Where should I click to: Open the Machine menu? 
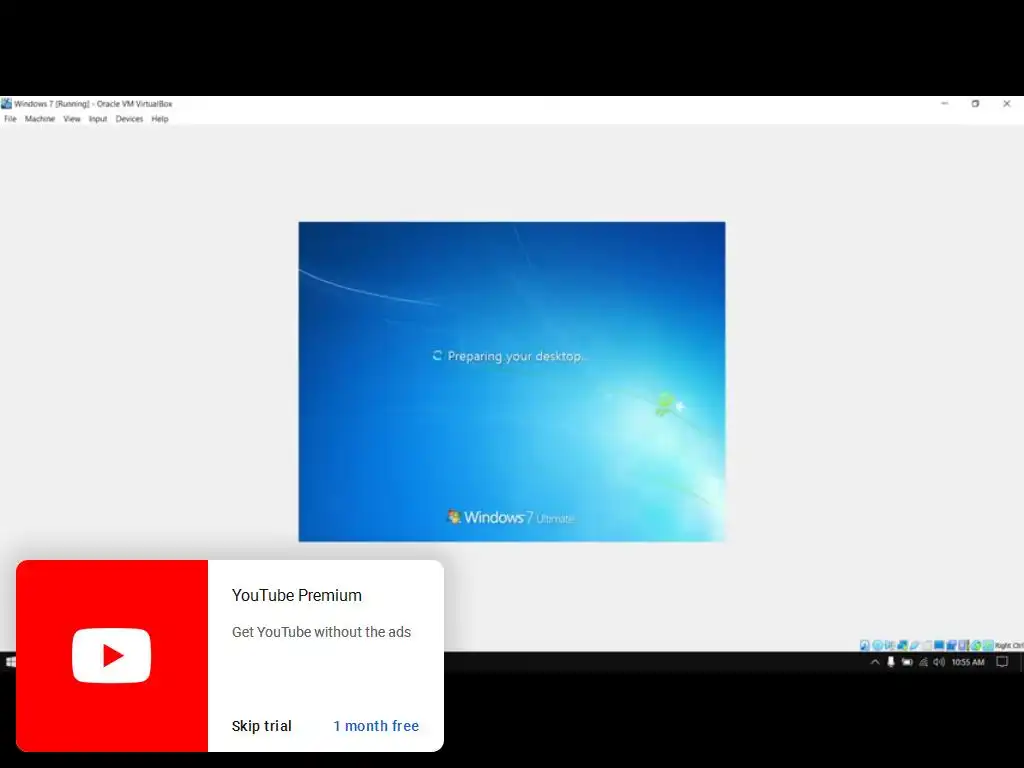pyautogui.click(x=40, y=119)
